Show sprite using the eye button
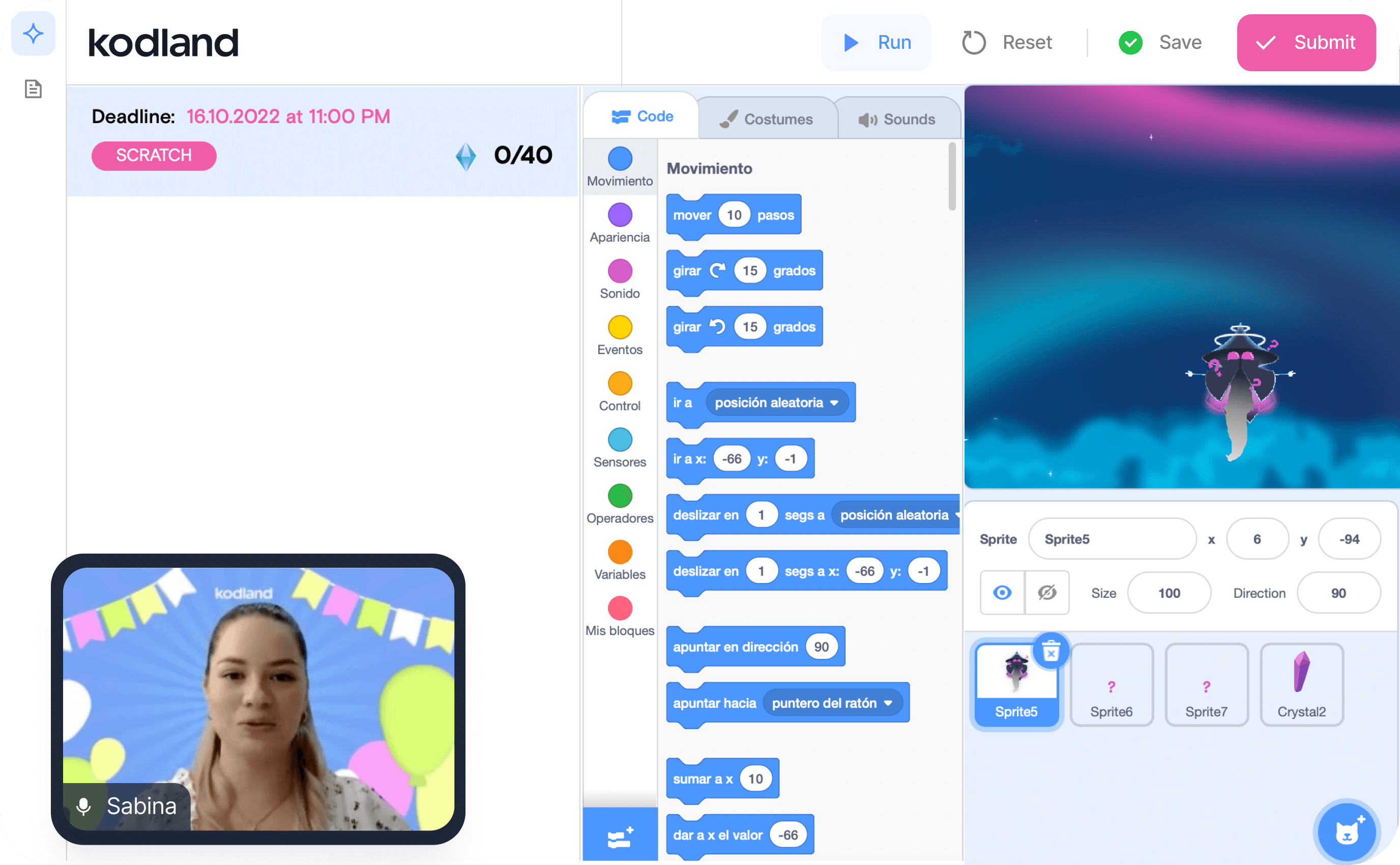 pos(1002,593)
